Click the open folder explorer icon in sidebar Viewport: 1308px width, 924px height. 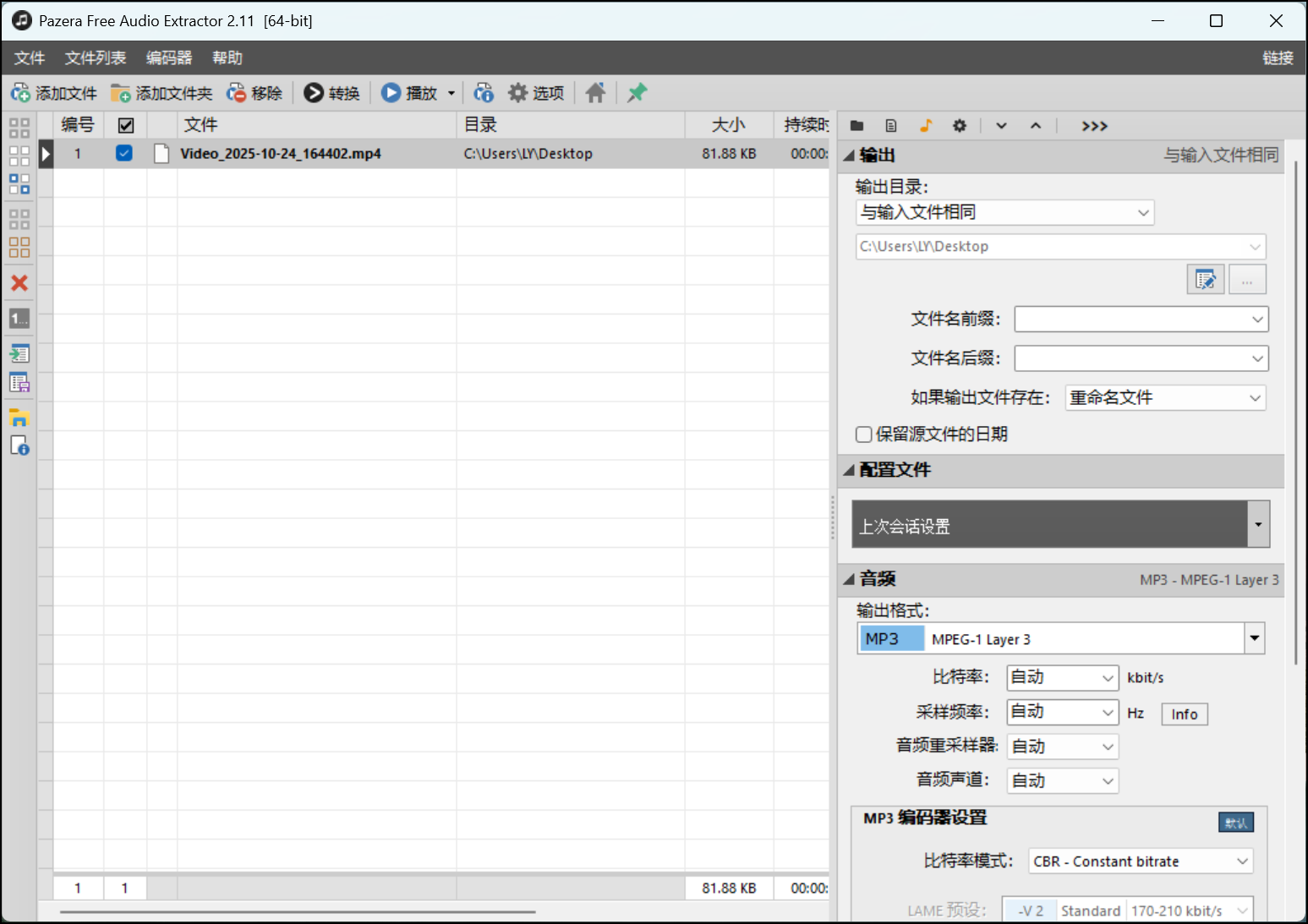(19, 418)
